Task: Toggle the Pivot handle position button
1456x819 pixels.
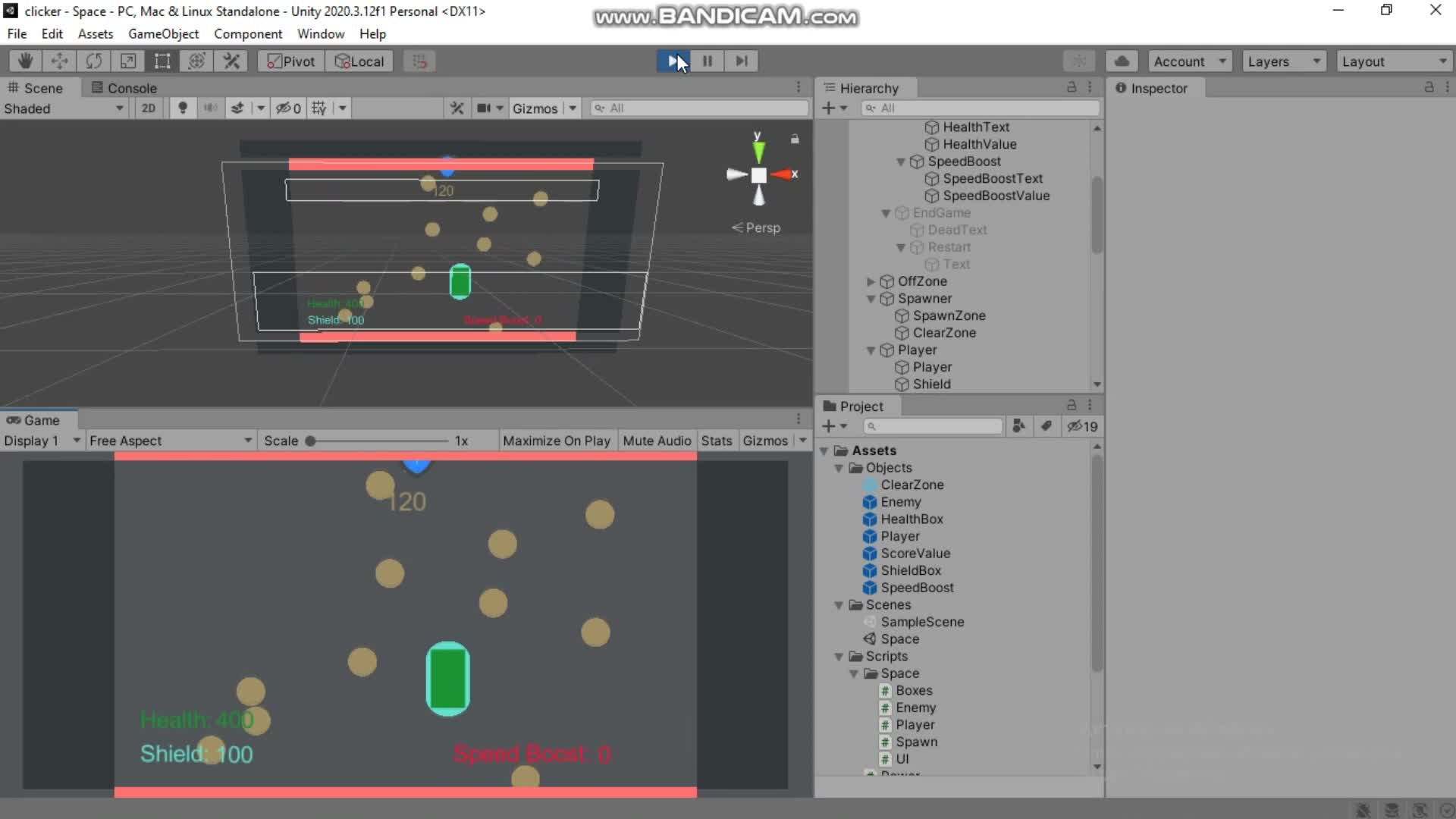Action: 291,61
